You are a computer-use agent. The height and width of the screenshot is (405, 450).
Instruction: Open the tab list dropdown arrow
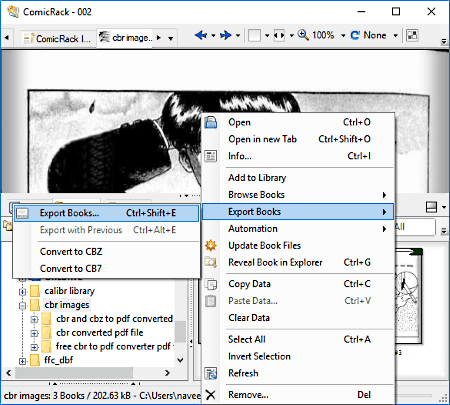pos(171,39)
